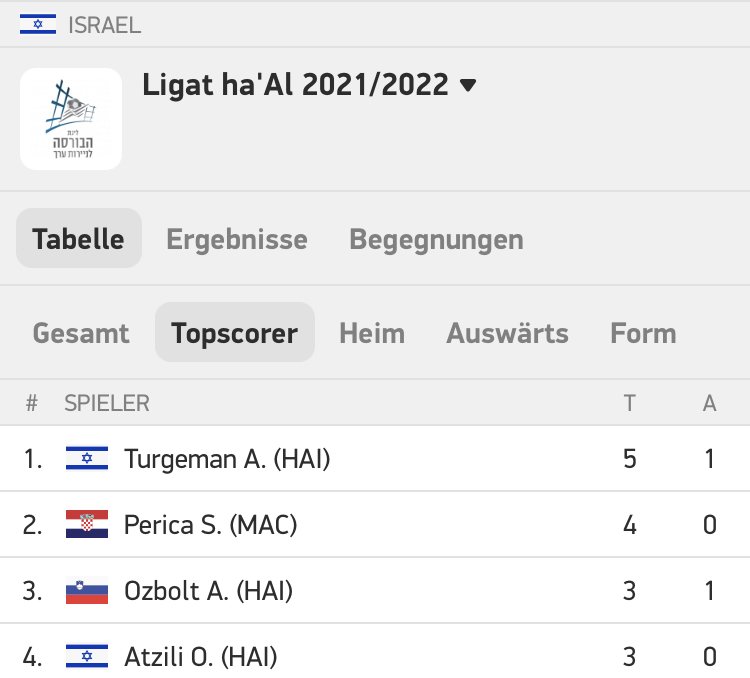Open the Ergebnisse tab

[x=237, y=240]
